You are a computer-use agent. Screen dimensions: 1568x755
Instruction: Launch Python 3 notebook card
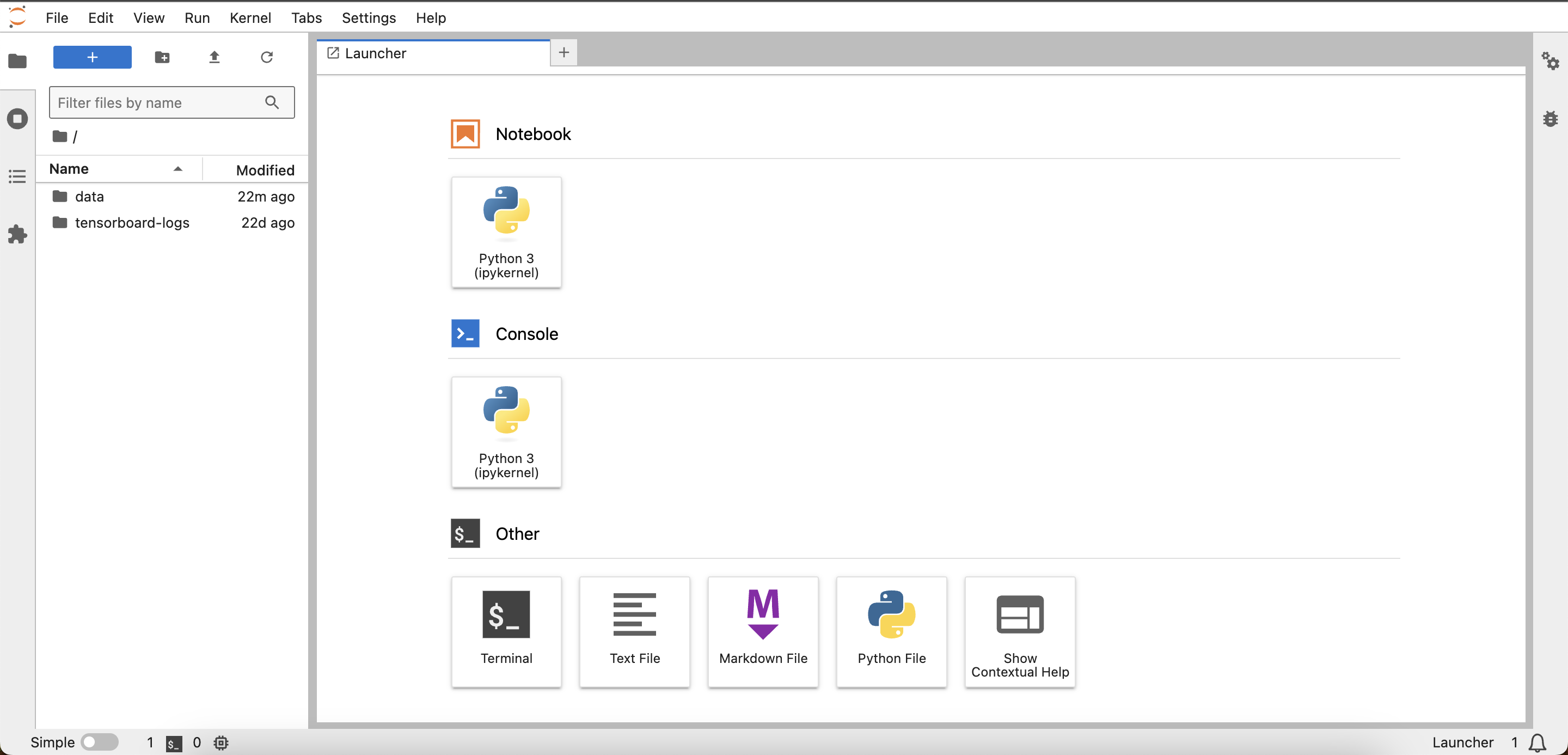click(506, 232)
